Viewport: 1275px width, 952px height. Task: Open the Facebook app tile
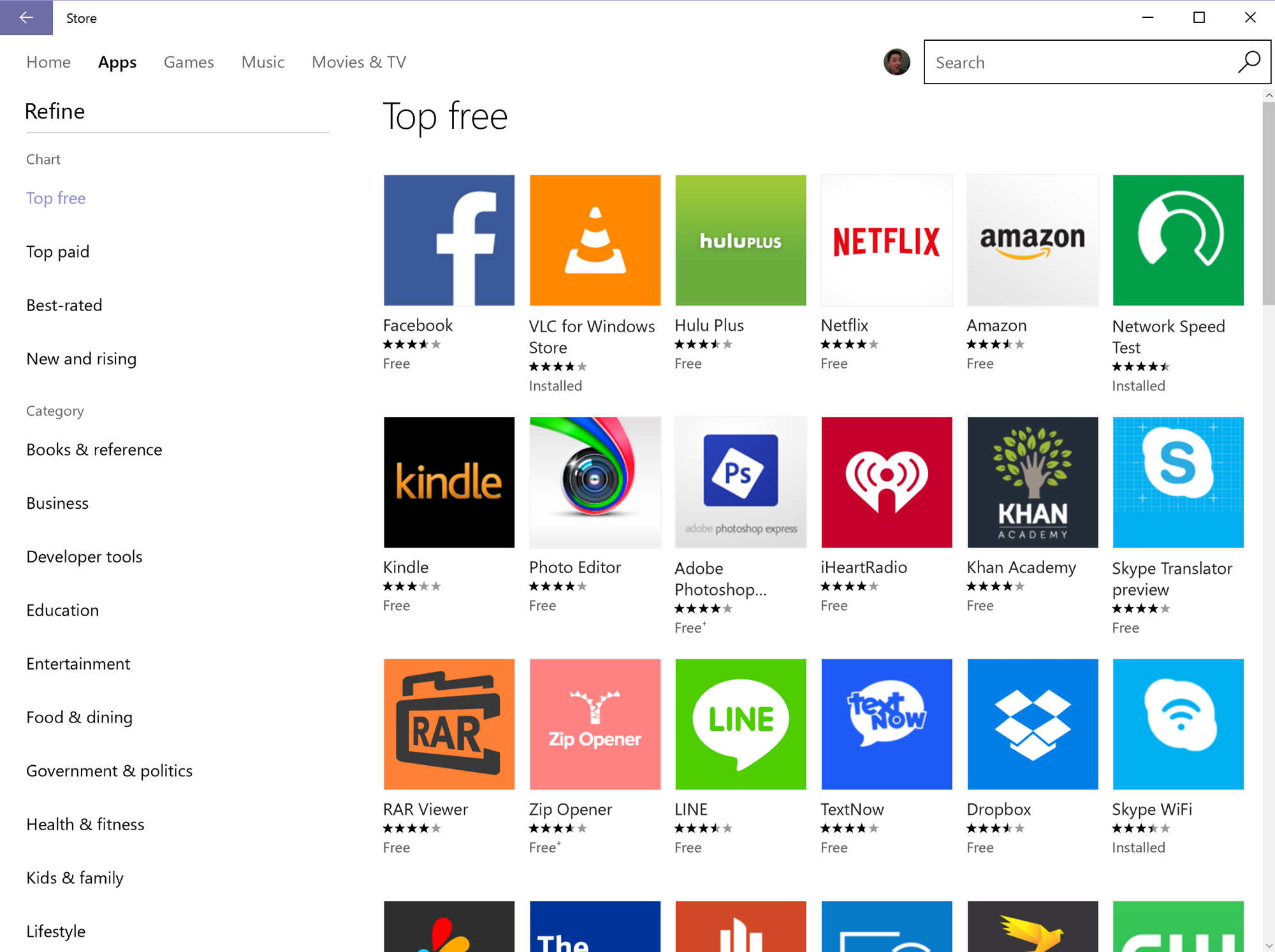[x=449, y=240]
